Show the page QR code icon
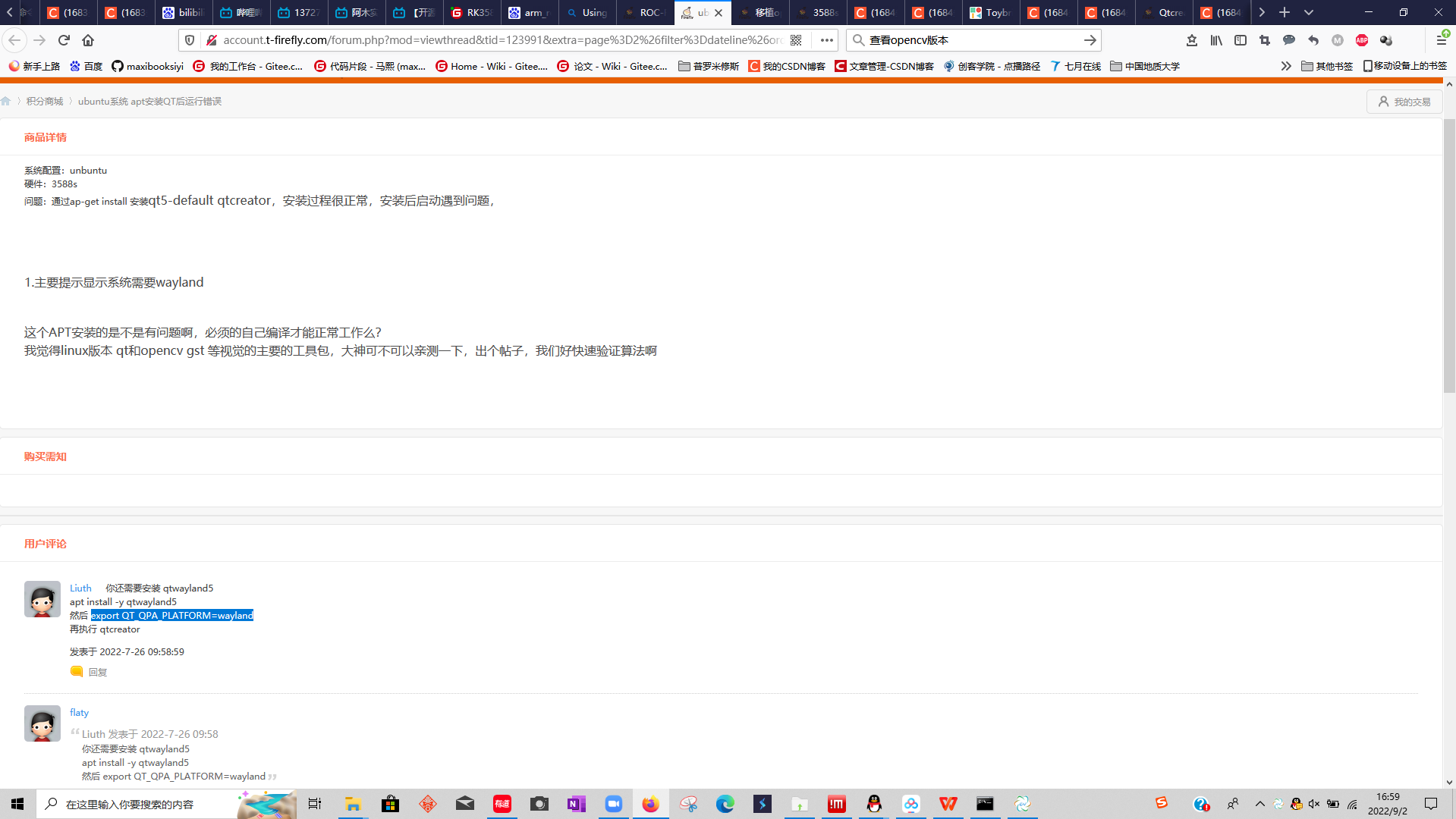 796,40
